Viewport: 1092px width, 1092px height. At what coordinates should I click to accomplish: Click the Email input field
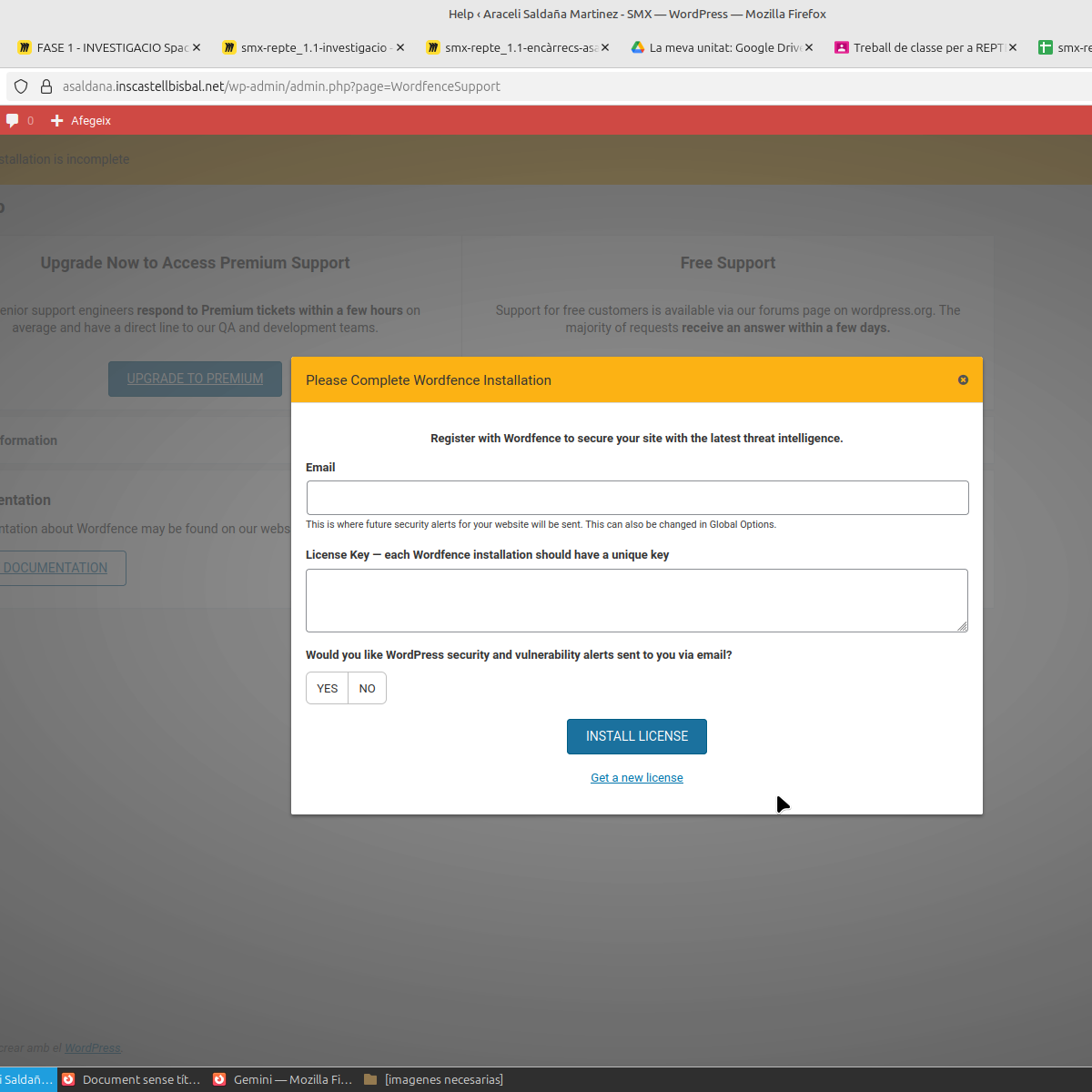[x=637, y=498]
